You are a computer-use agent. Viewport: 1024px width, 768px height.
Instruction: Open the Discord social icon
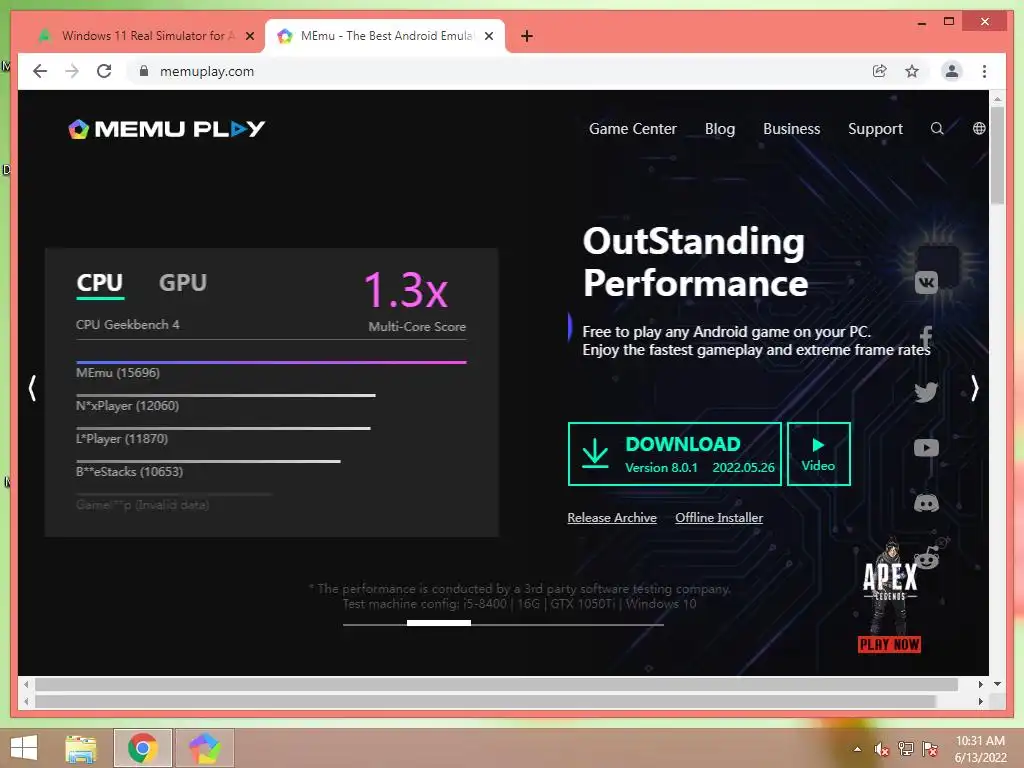pyautogui.click(x=926, y=503)
